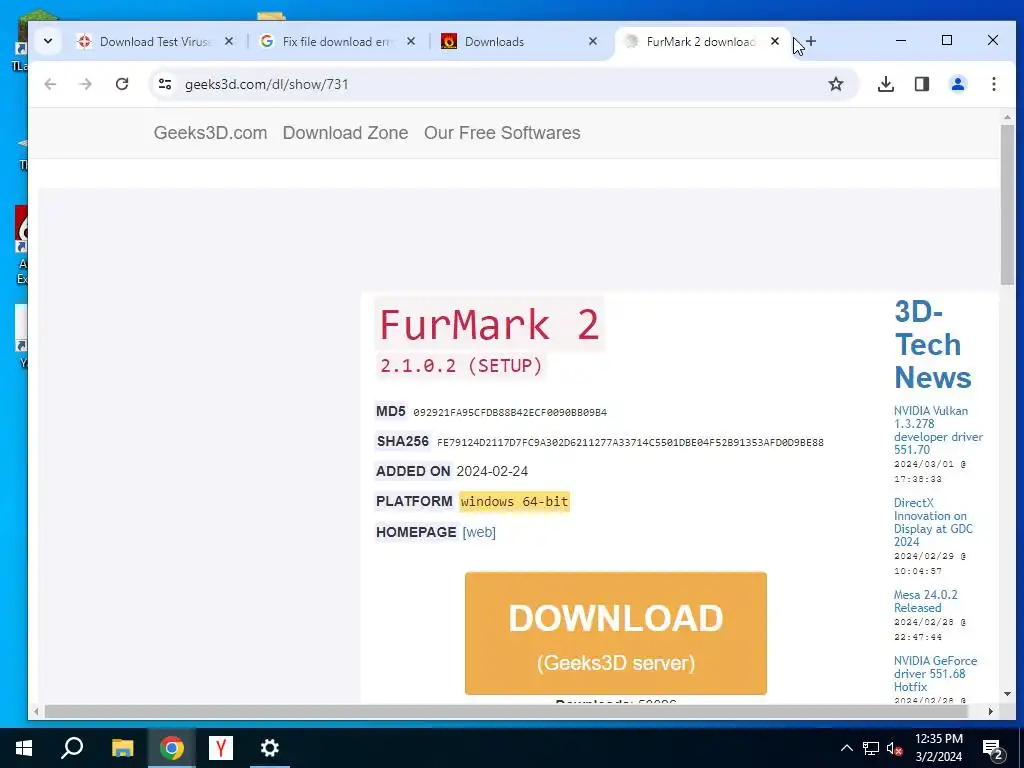Open Chrome downloads tray icon
The image size is (1024, 768).
click(886, 84)
